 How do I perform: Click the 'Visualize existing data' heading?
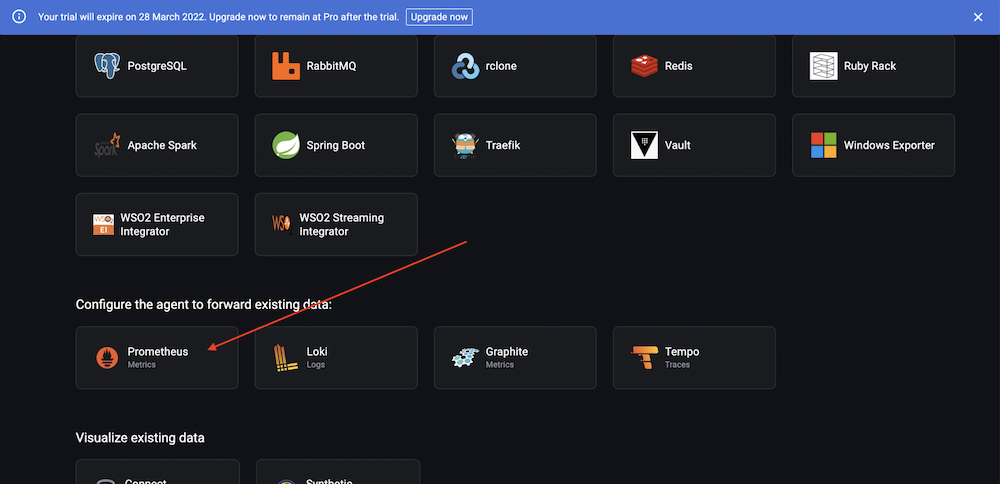click(140, 438)
